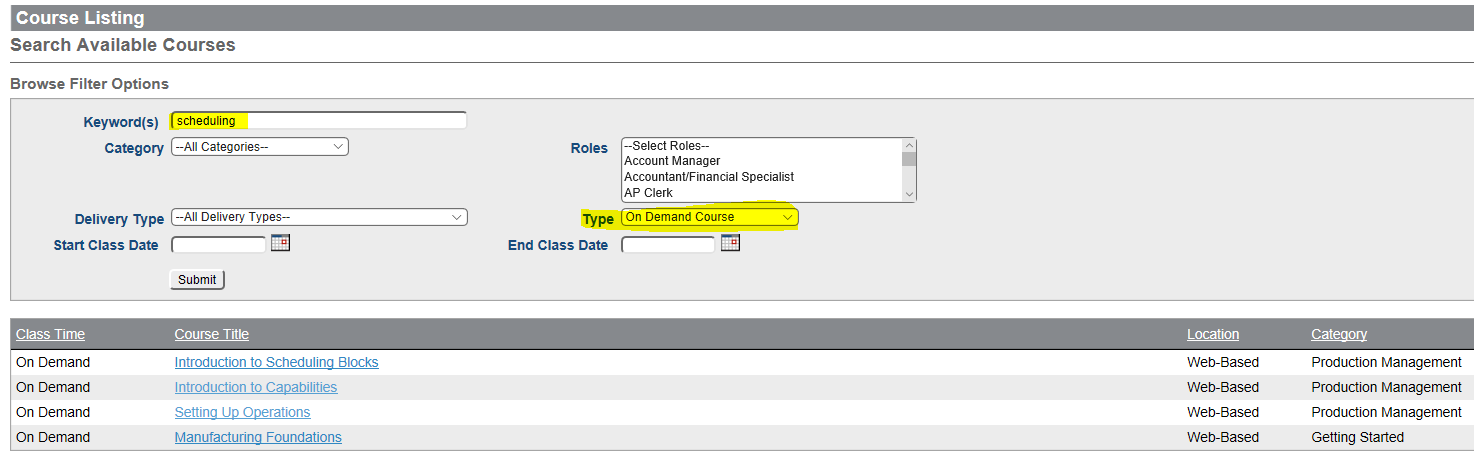This screenshot has width=1474, height=476.
Task: Open the End Class Date calendar picker
Action: pyautogui.click(x=730, y=242)
